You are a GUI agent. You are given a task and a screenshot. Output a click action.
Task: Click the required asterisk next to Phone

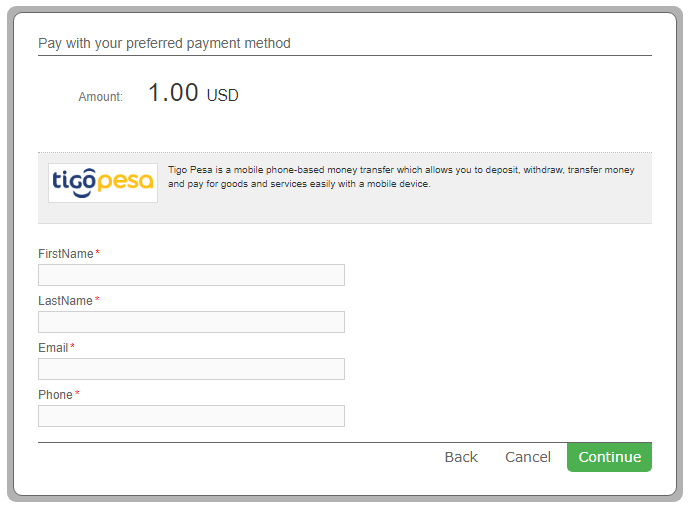(x=77, y=393)
